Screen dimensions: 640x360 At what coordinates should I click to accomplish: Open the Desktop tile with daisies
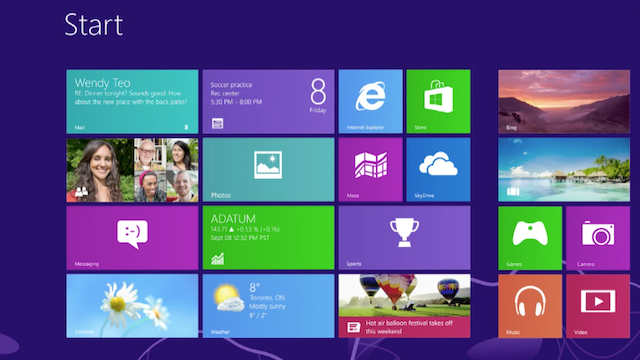pyautogui.click(x=132, y=306)
